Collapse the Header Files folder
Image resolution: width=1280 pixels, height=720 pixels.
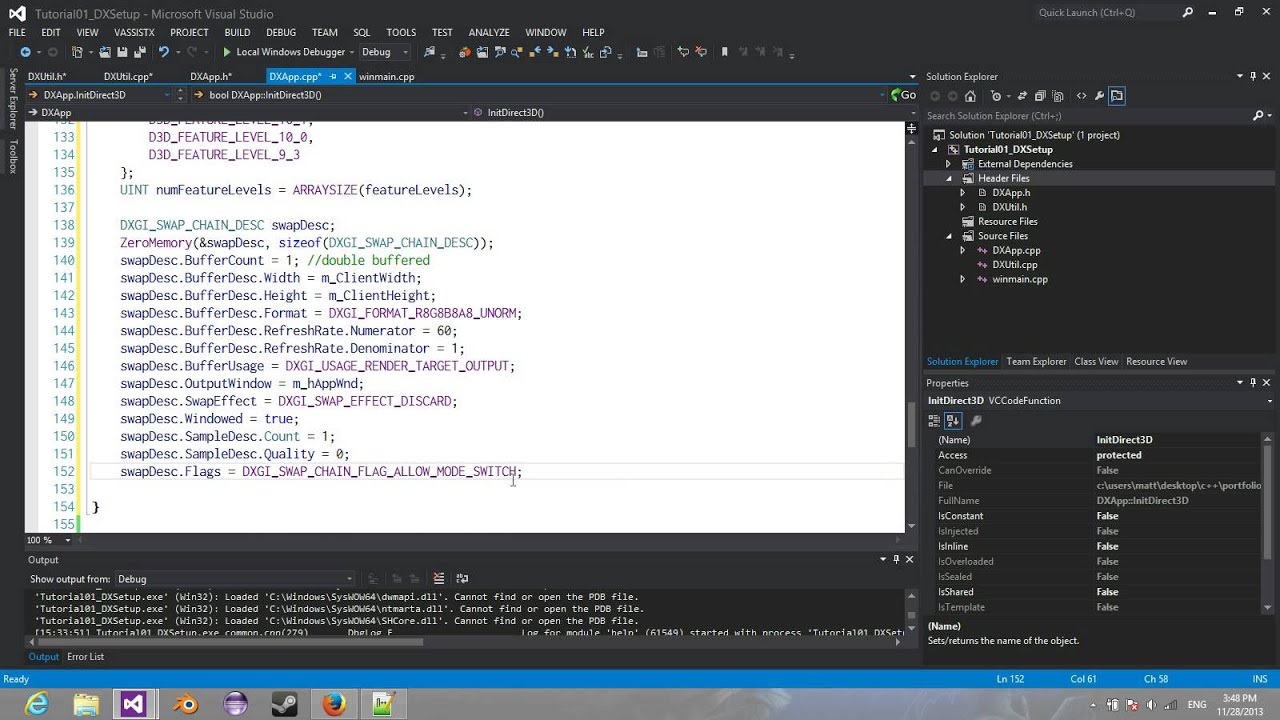coord(948,178)
